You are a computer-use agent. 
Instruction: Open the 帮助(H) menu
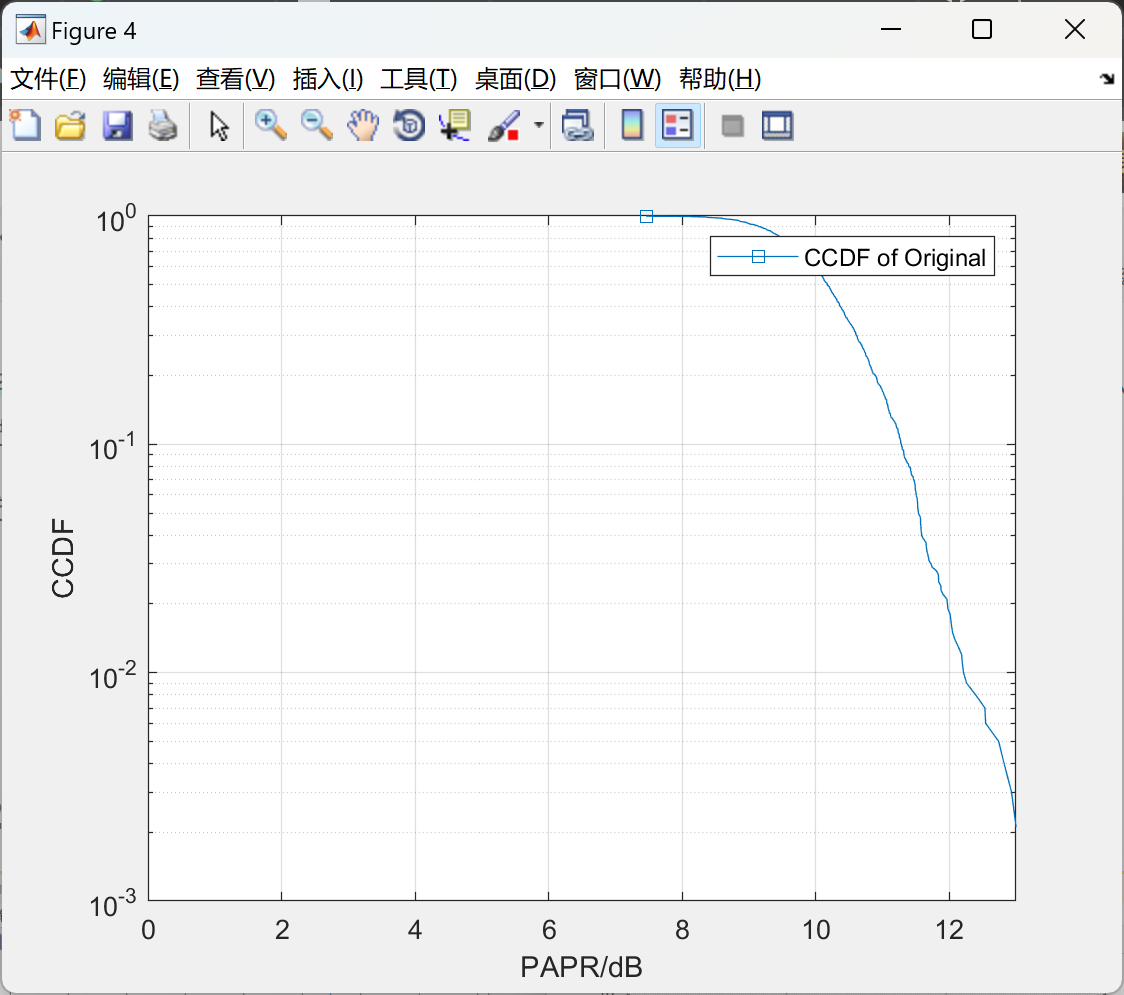pyautogui.click(x=720, y=79)
